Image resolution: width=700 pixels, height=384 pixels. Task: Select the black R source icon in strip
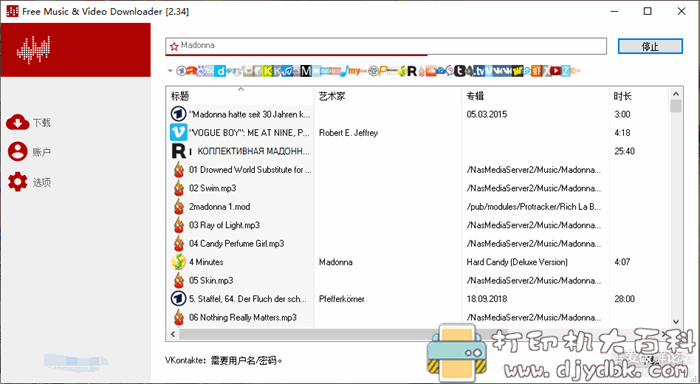pyautogui.click(x=412, y=71)
